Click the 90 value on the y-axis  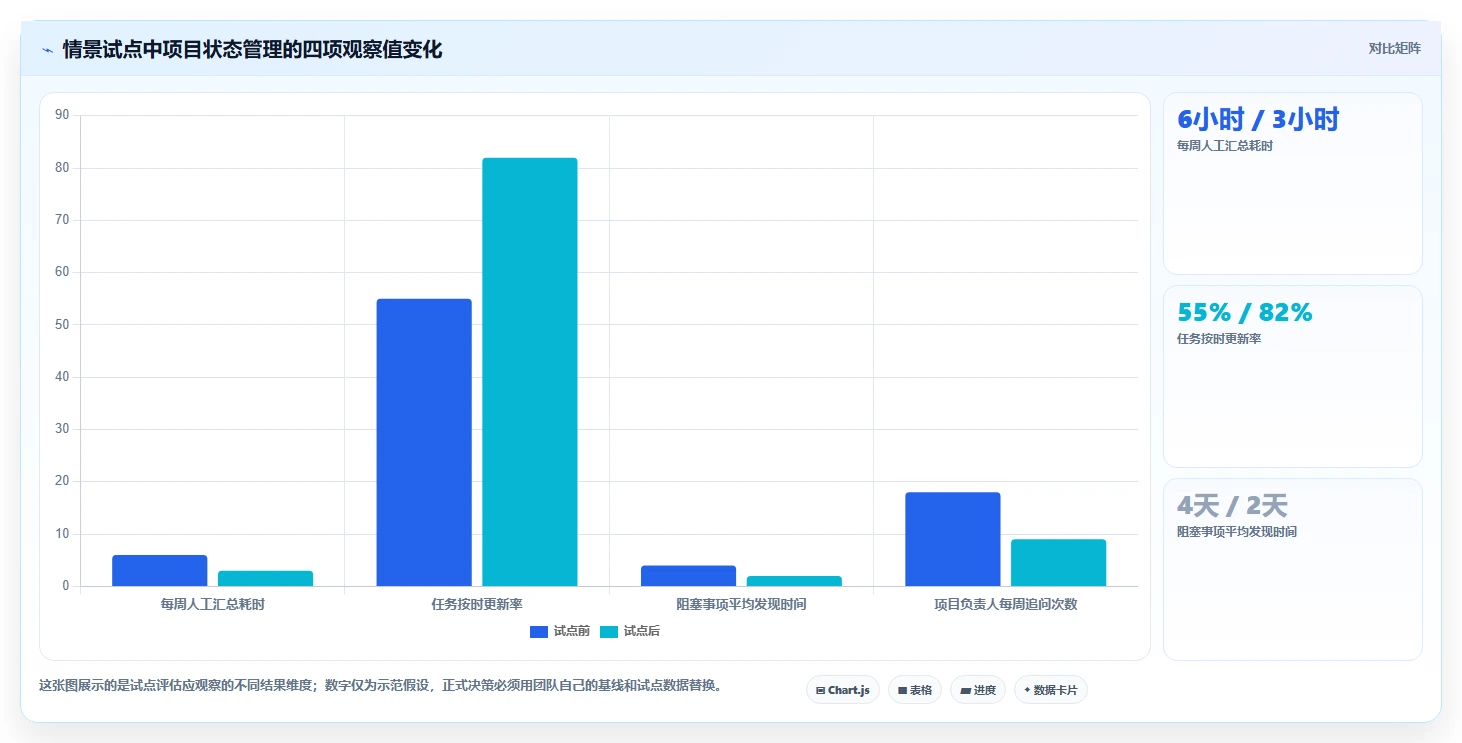(62, 115)
